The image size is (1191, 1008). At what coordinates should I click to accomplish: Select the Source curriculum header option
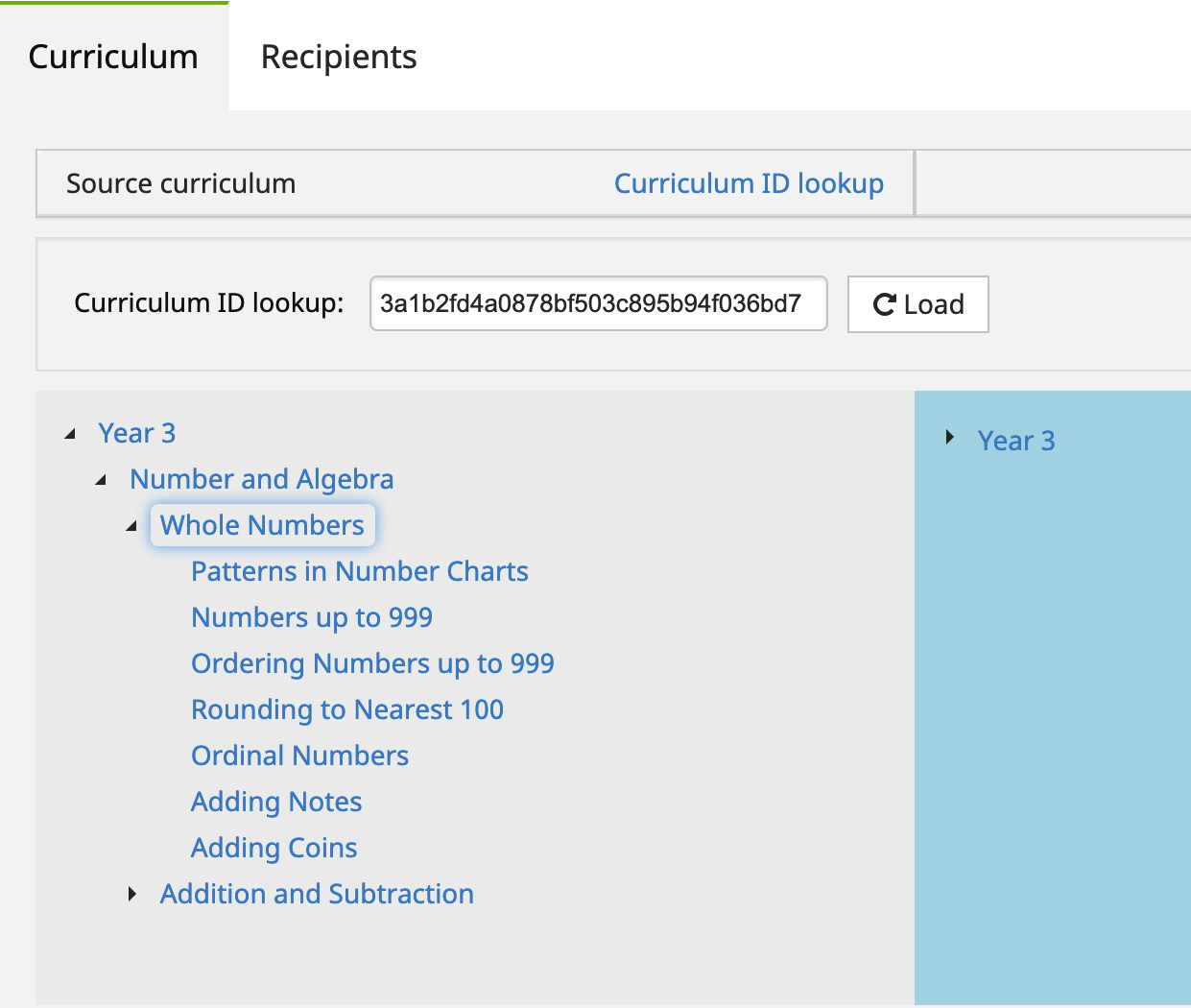[180, 183]
